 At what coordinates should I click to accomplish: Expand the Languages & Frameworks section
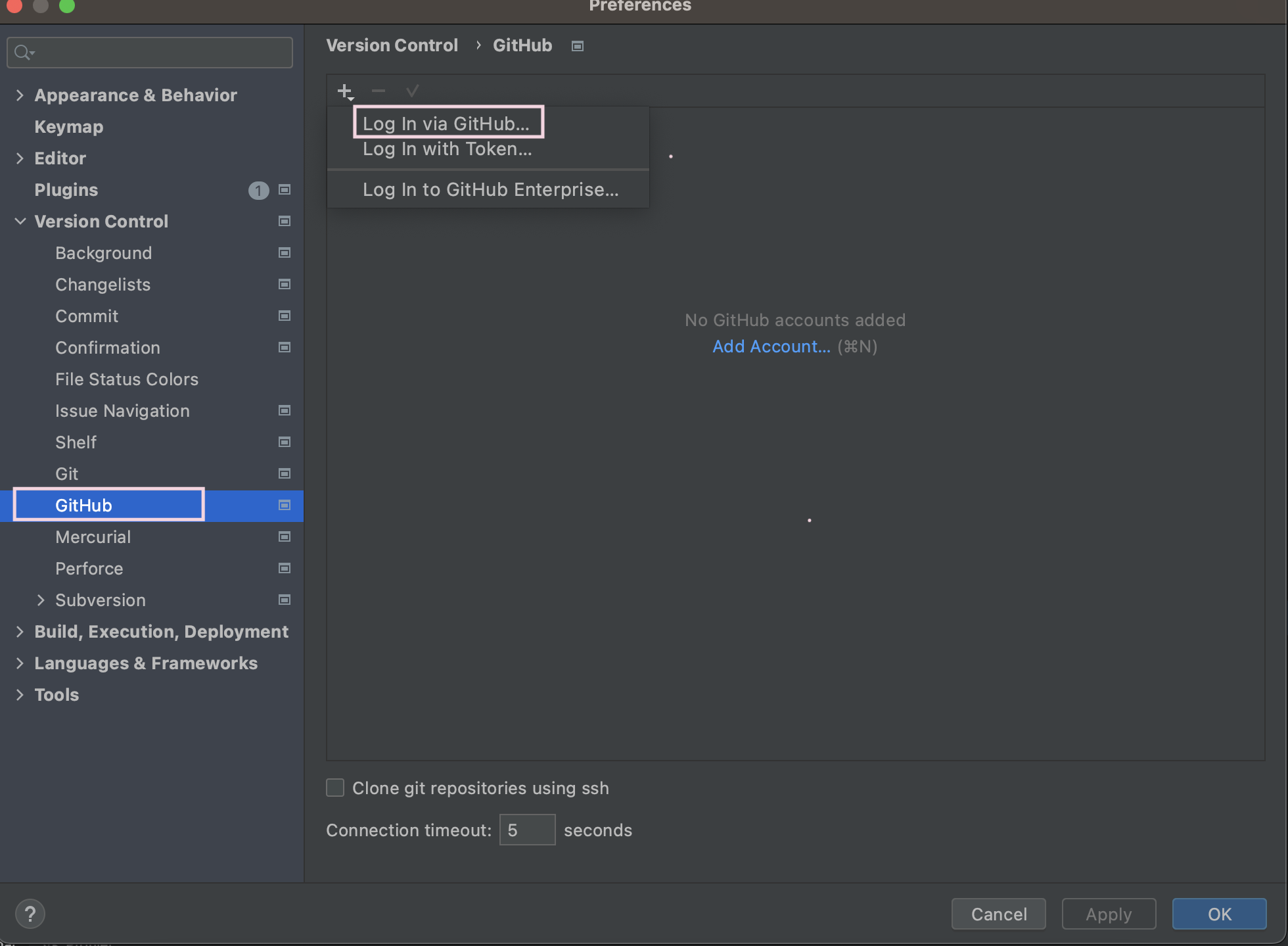[20, 663]
